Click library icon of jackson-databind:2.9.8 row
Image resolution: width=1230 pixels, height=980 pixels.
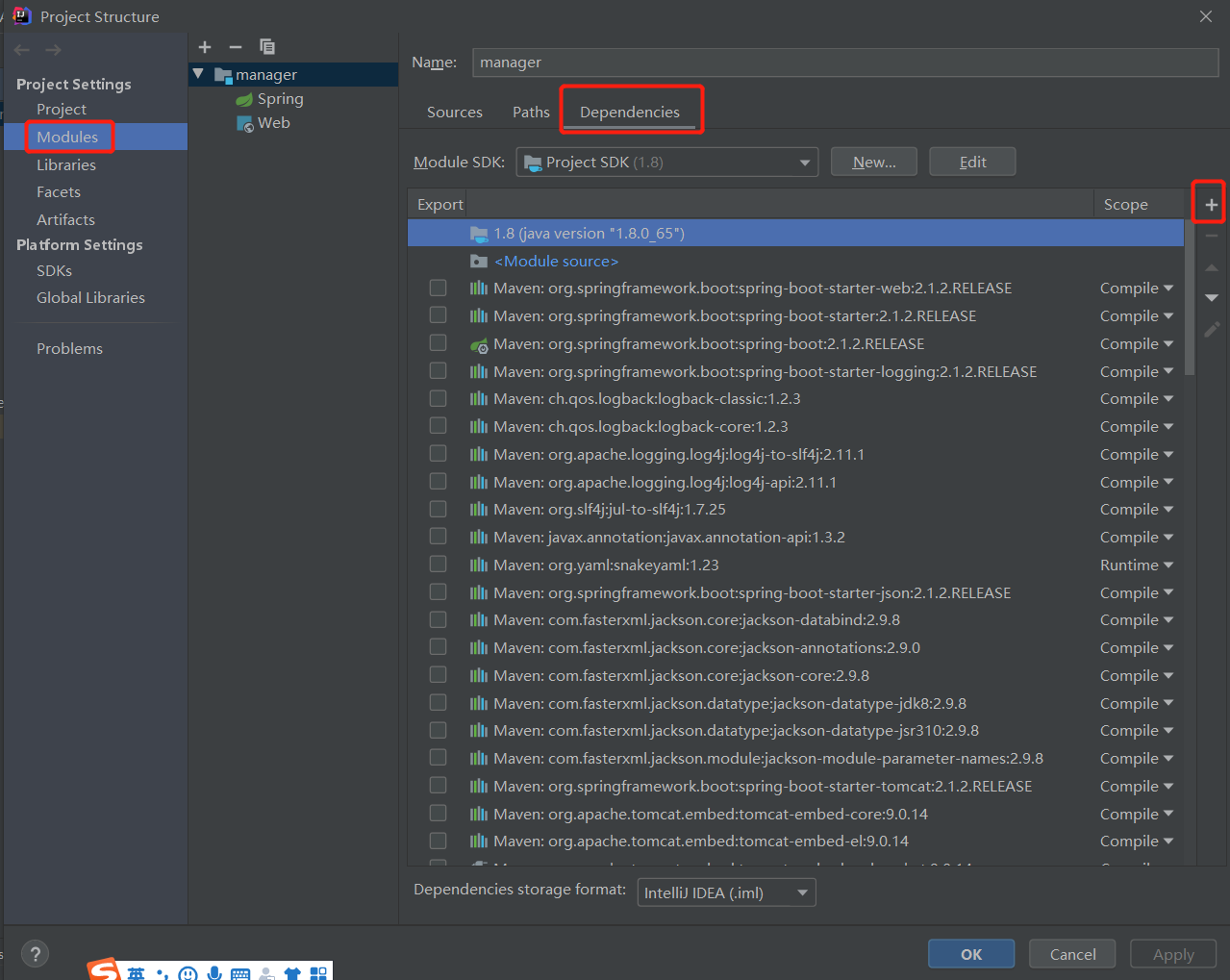pos(479,620)
